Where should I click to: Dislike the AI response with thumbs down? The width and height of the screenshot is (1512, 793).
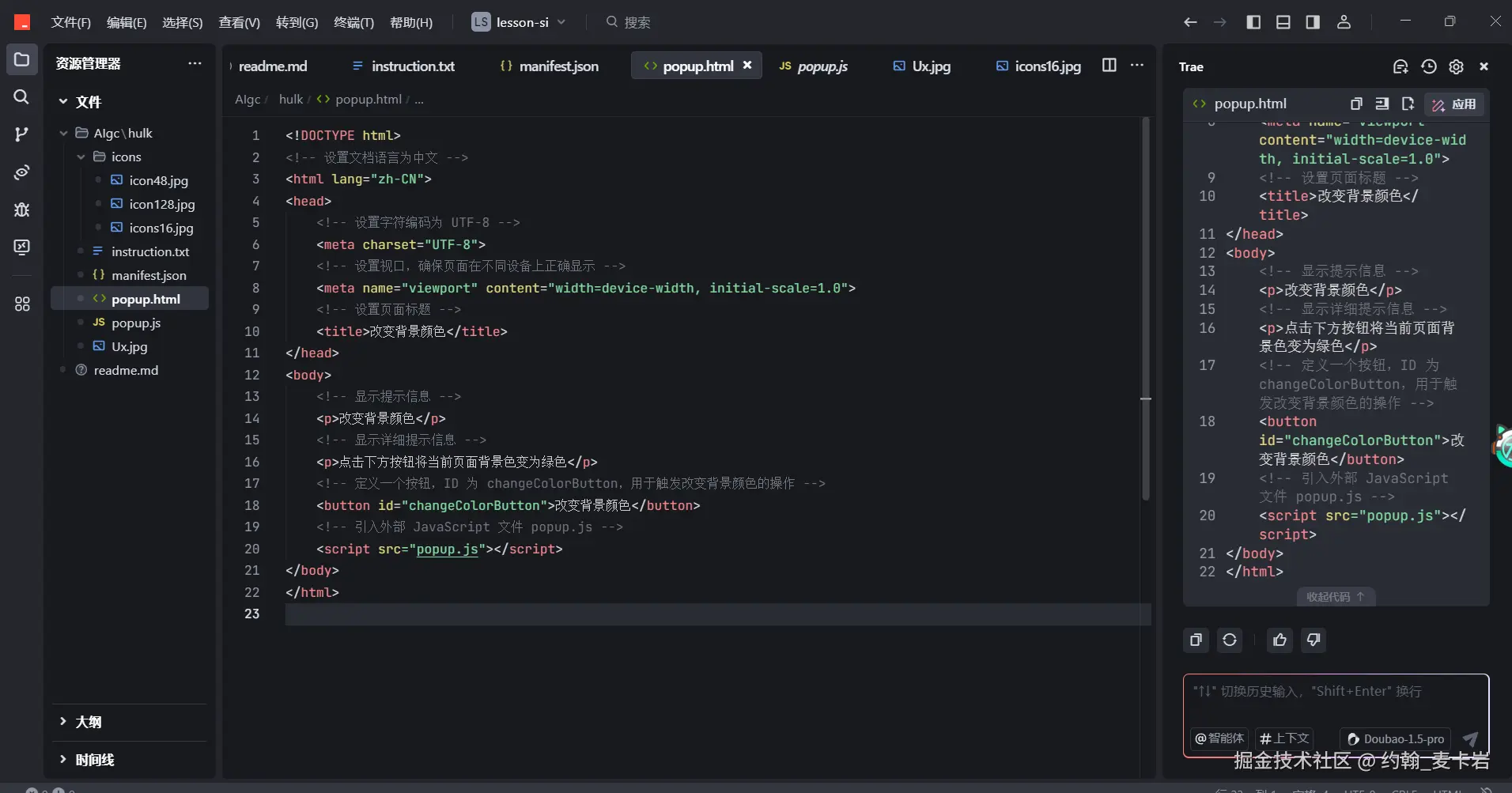[1314, 640]
